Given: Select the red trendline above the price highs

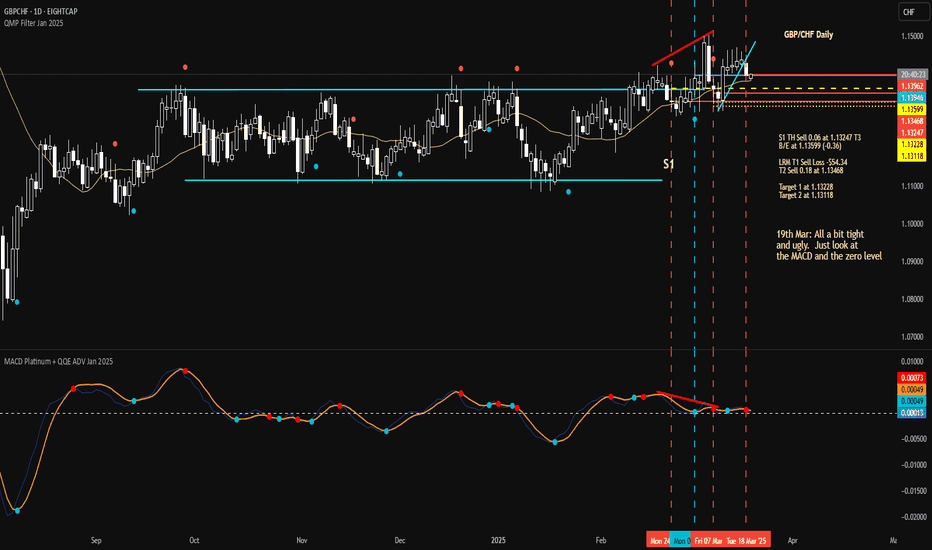Looking at the screenshot, I should [x=682, y=48].
